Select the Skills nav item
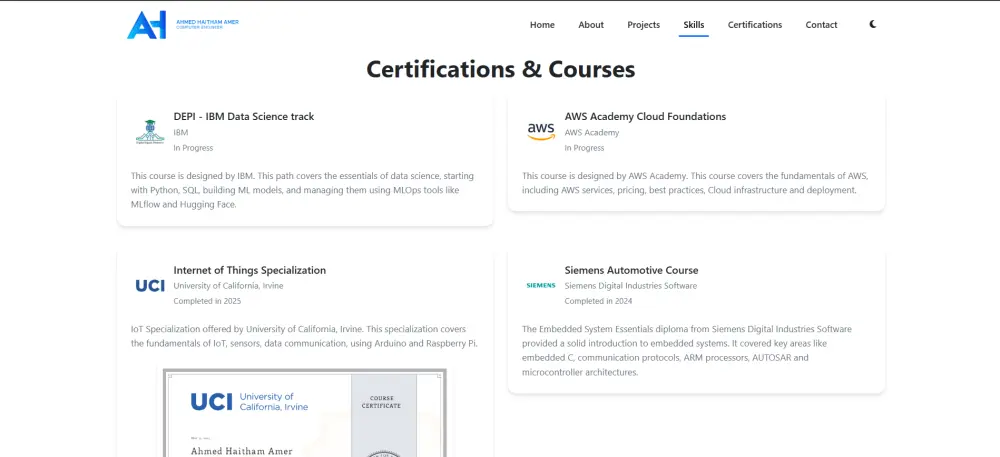The image size is (1000, 457). click(694, 25)
